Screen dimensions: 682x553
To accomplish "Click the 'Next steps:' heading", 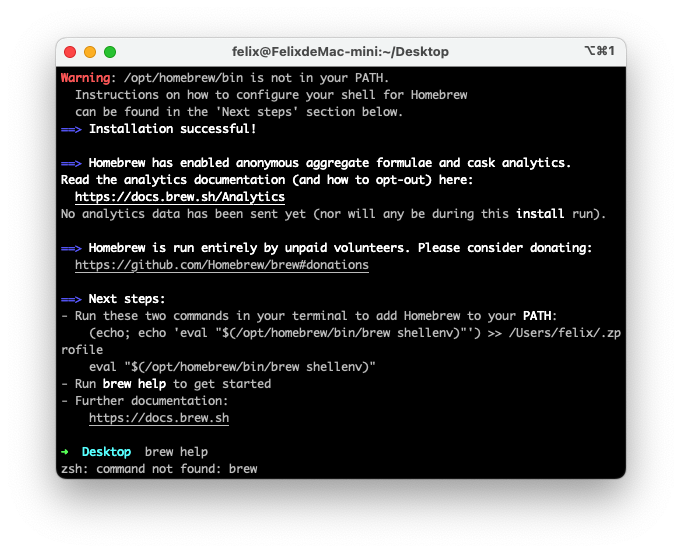I will 127,299.
